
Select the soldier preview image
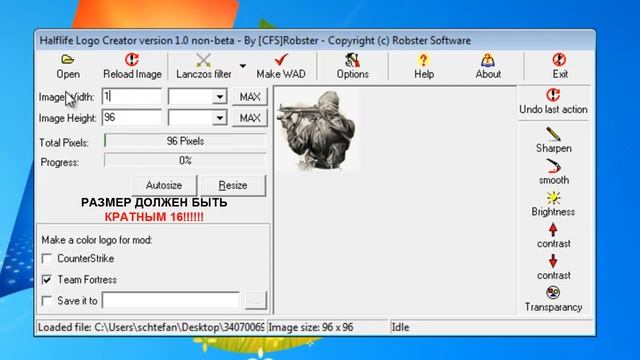pos(317,130)
